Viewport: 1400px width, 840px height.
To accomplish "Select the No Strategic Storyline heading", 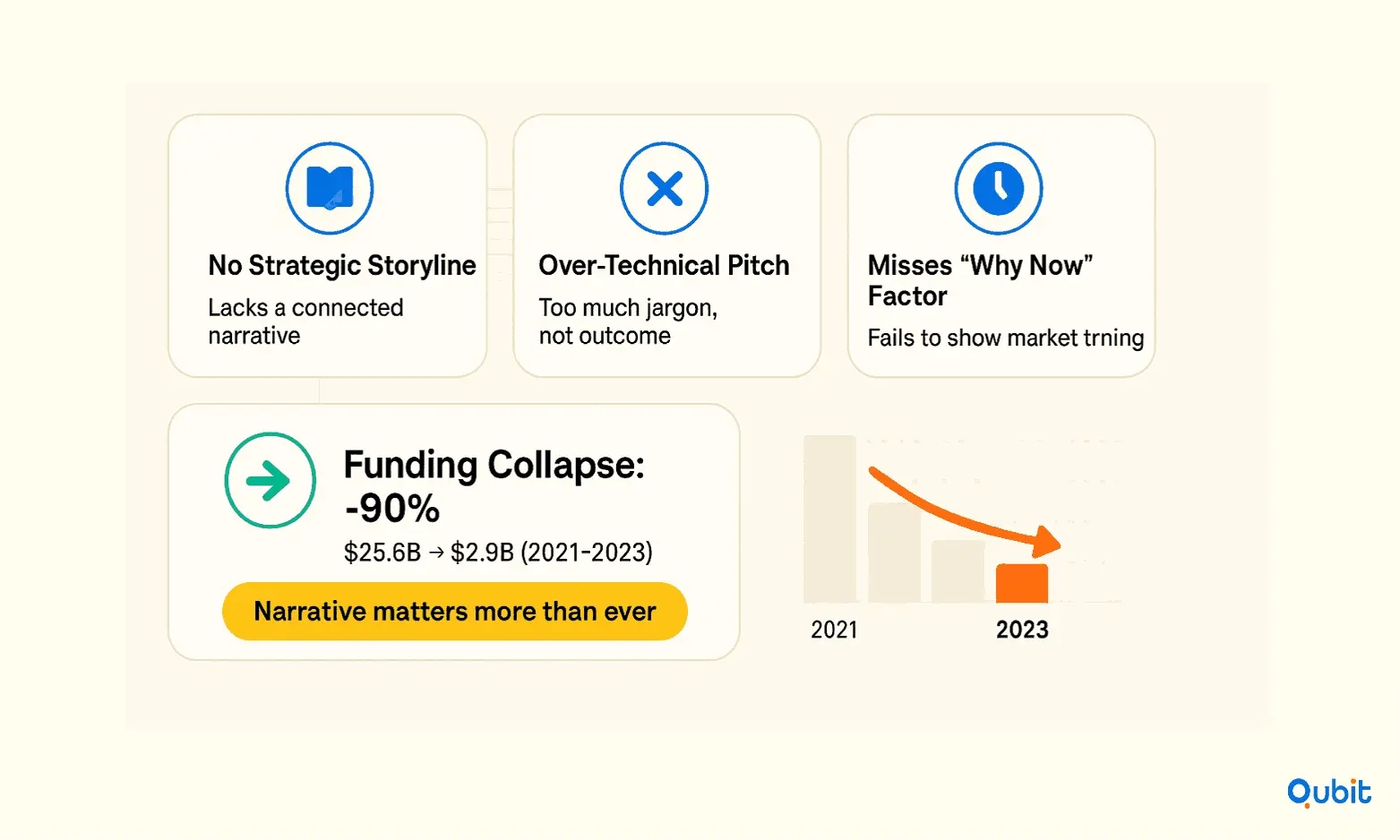I will click(342, 266).
